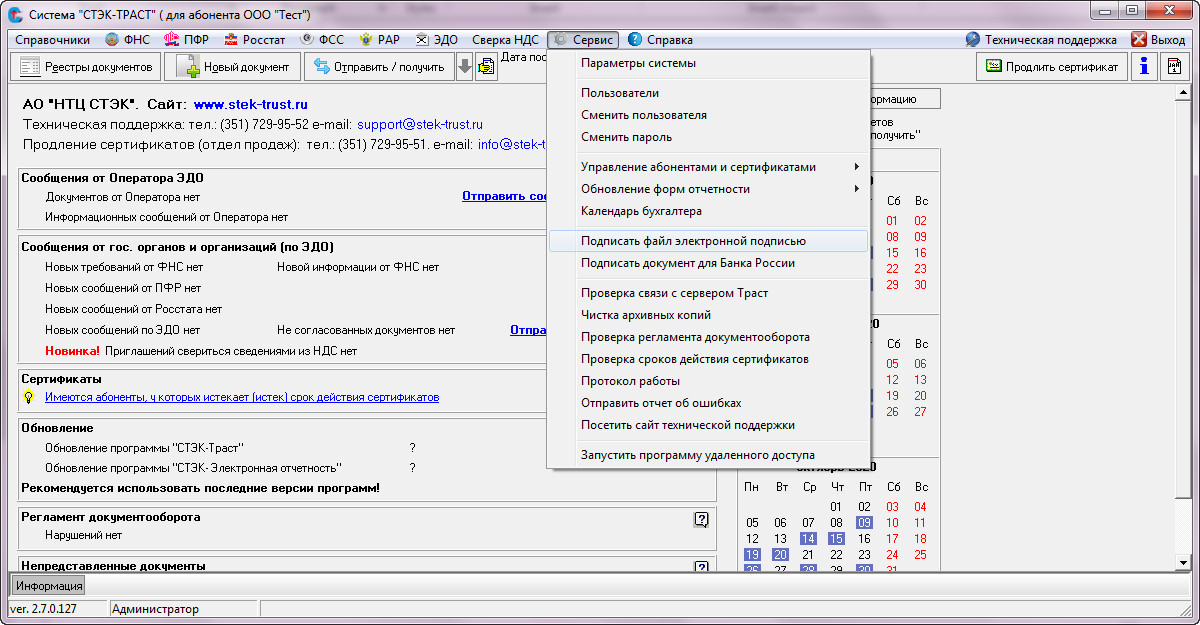Select Подписать файл электронной подписью
Screen dimensions: 1200x625
pos(709,241)
